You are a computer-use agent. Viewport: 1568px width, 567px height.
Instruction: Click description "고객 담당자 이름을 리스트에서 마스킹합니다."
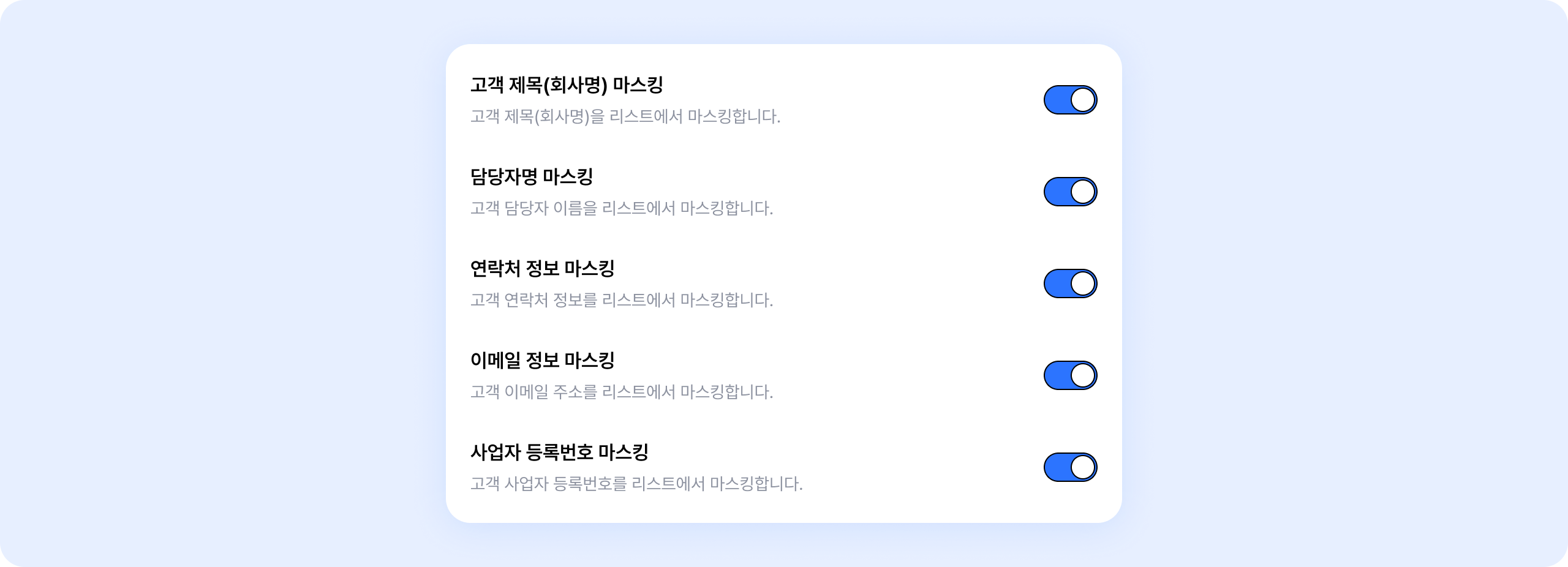click(621, 208)
